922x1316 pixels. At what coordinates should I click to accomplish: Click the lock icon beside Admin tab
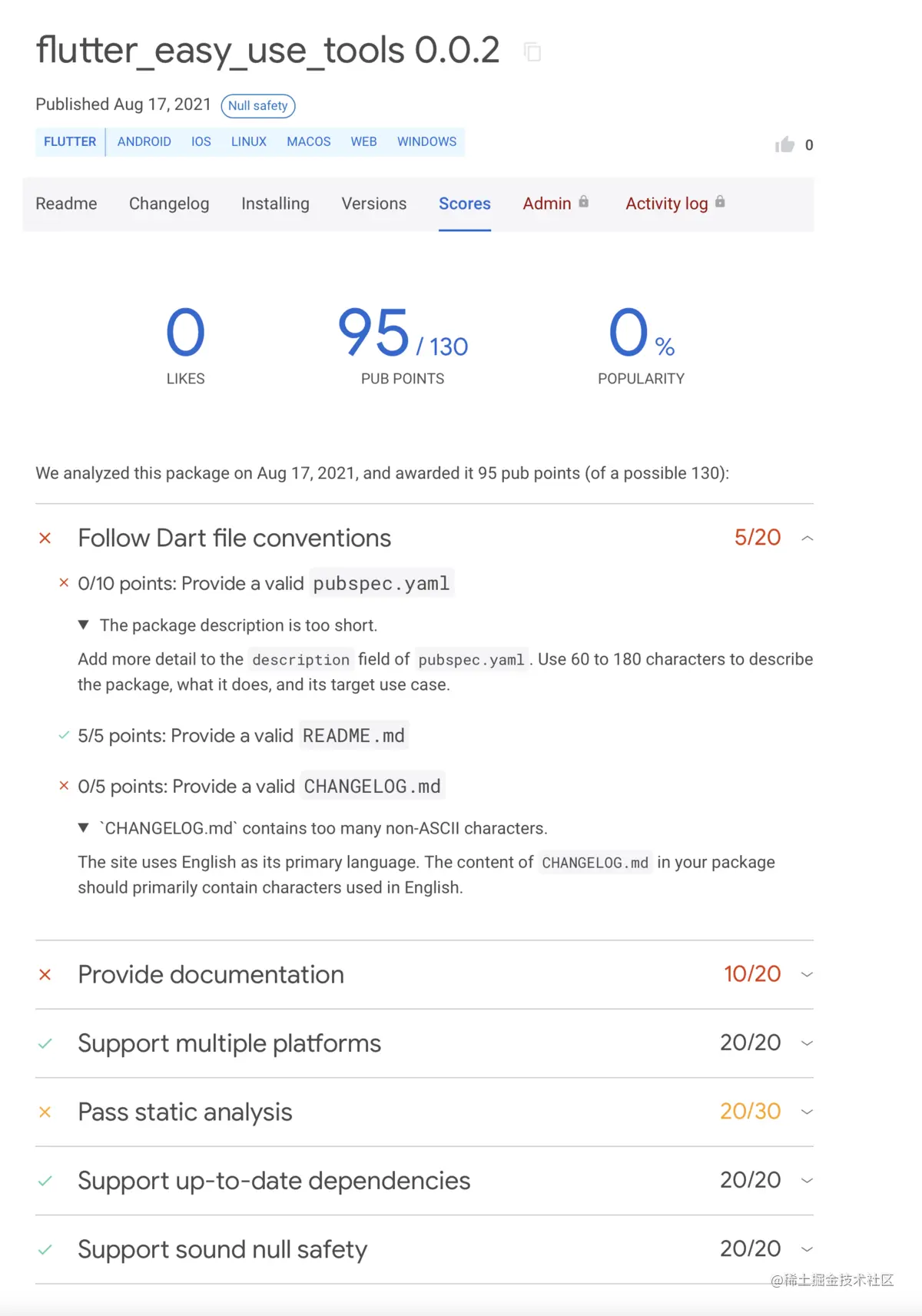pyautogui.click(x=584, y=201)
